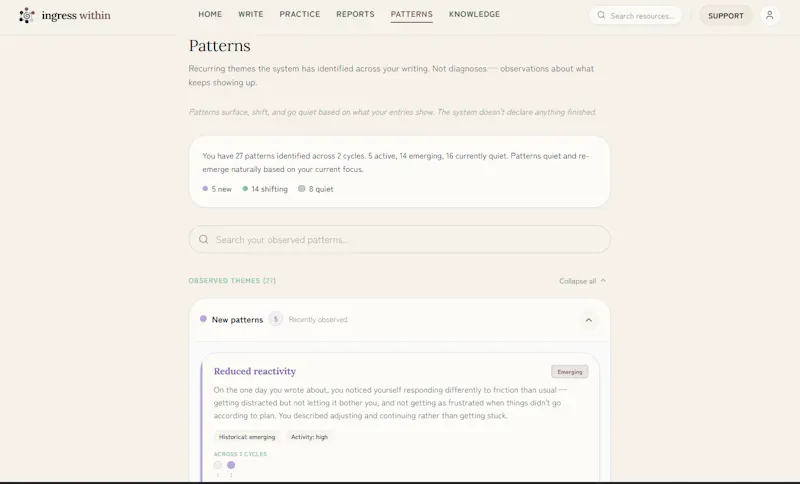Click the 5 new legend item

coord(217,189)
